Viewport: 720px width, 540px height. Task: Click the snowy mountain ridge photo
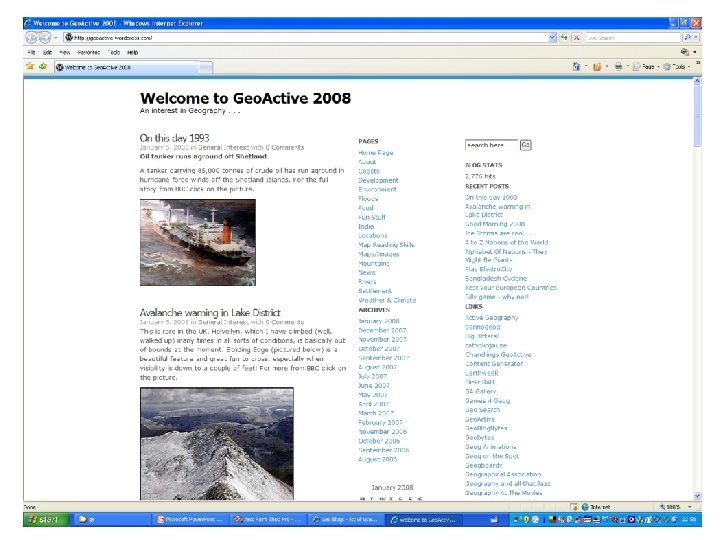(217, 444)
